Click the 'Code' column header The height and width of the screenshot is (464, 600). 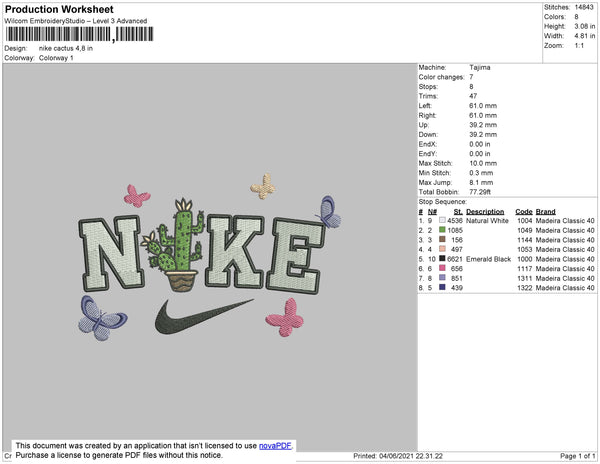[x=523, y=211]
